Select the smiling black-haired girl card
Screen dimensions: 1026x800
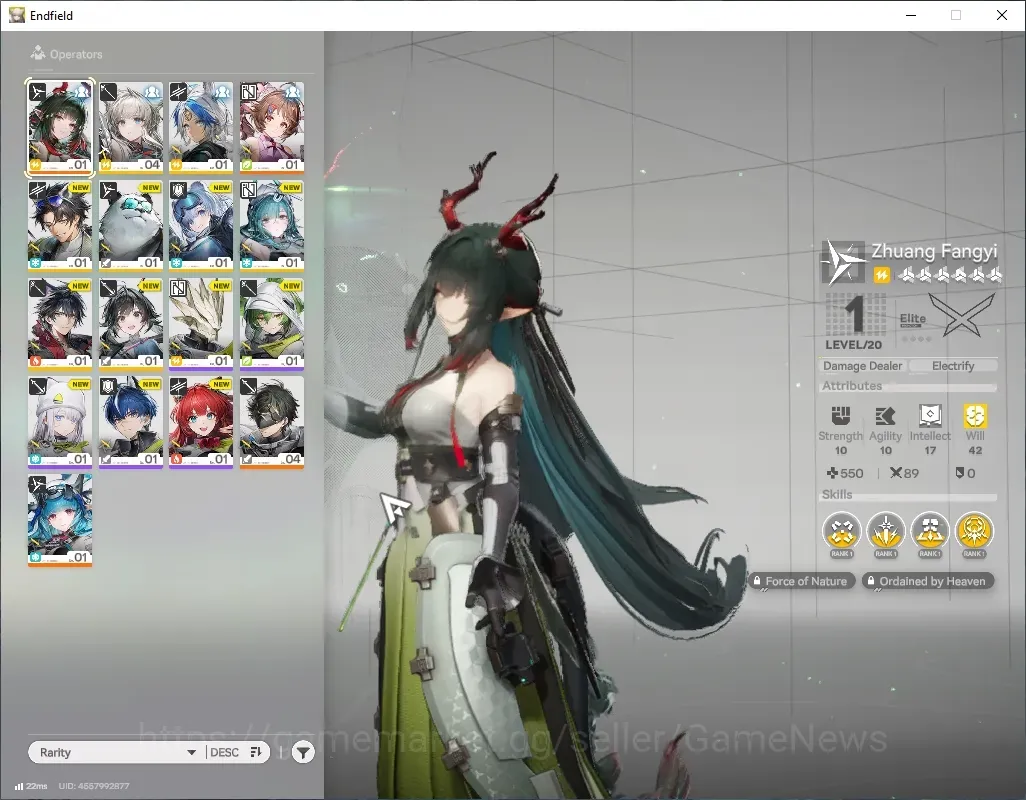click(x=130, y=324)
